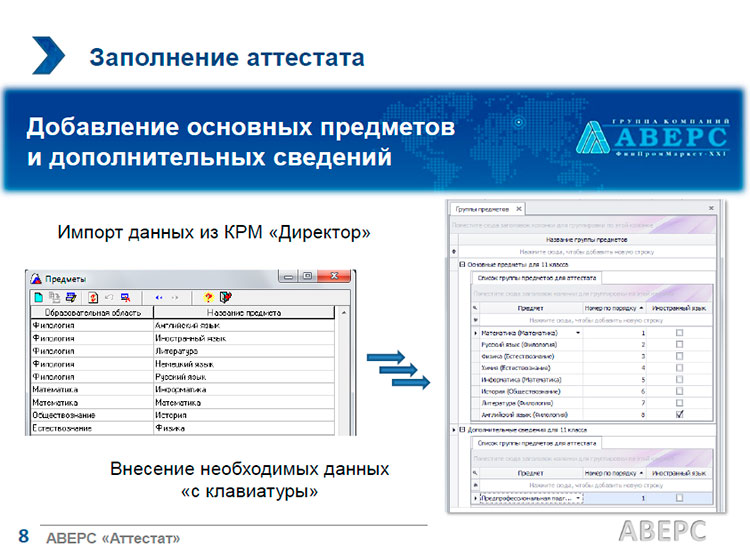Viewport: 750px width, 555px height.
Task: Click the greyed undo arrow icon
Action: pos(109,298)
